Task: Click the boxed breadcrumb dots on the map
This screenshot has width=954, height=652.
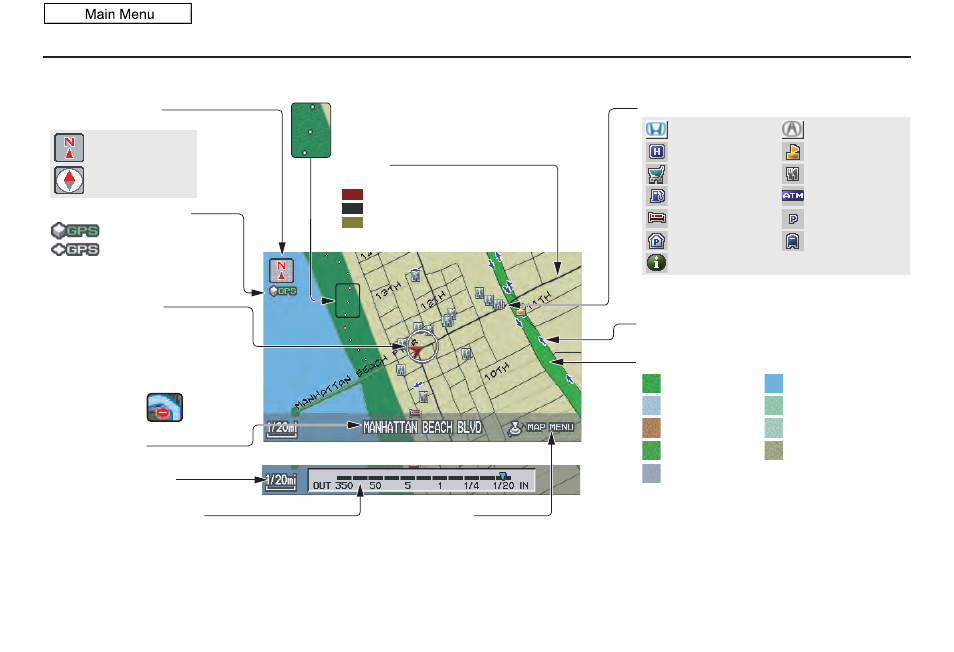Action: coord(347,300)
